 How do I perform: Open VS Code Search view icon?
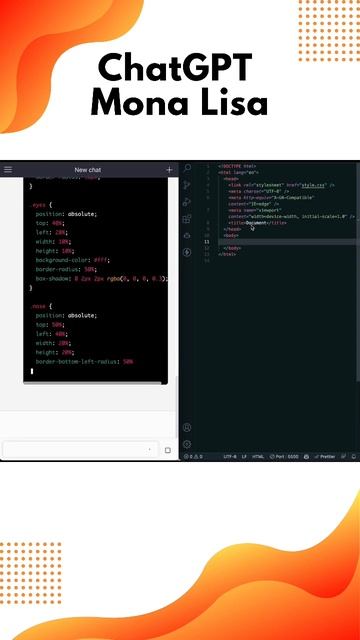click(187, 168)
